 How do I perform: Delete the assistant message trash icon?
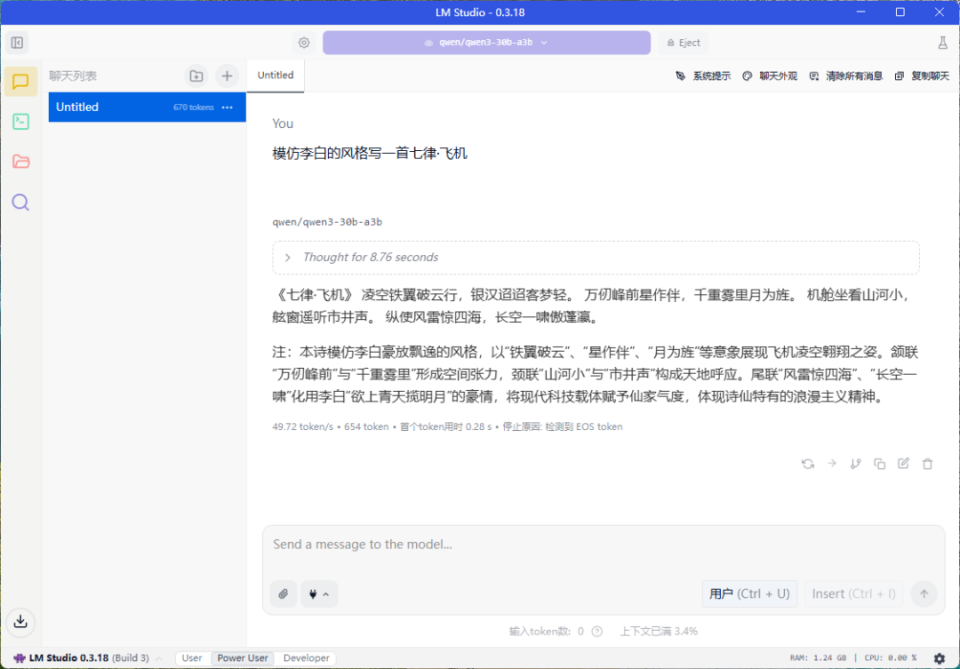click(x=928, y=464)
